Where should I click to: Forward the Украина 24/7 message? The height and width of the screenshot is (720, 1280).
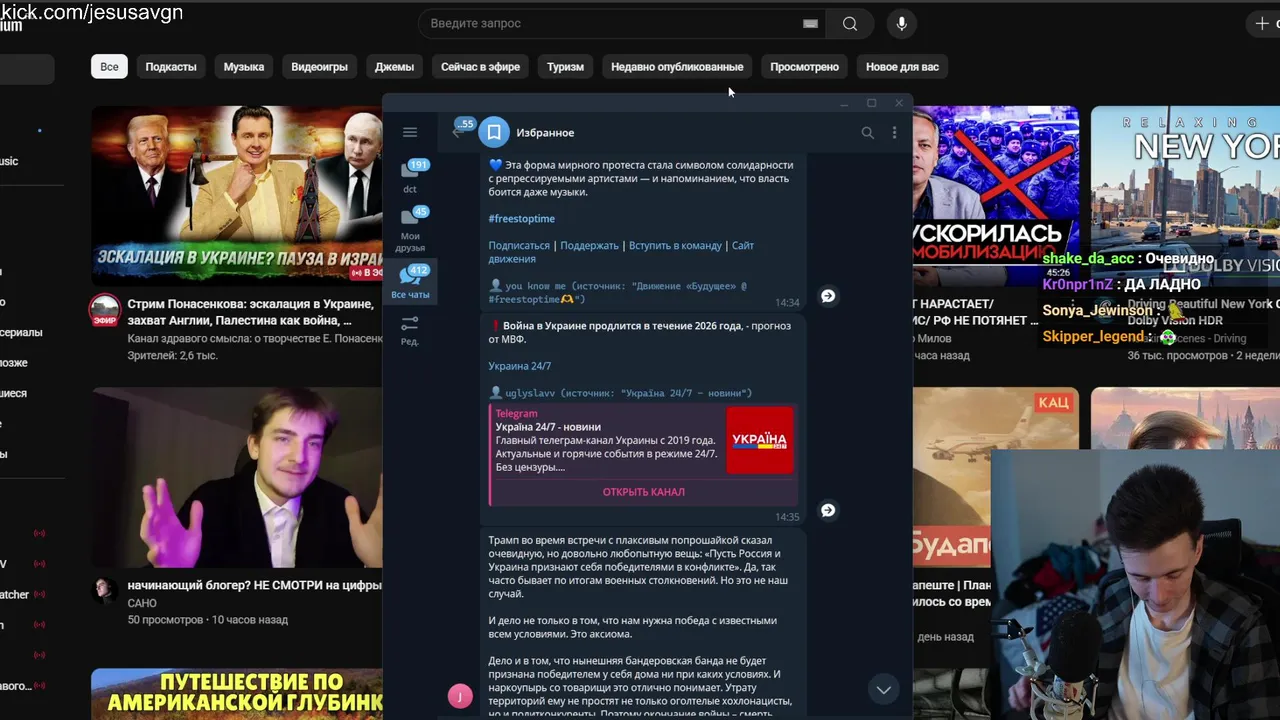828,510
